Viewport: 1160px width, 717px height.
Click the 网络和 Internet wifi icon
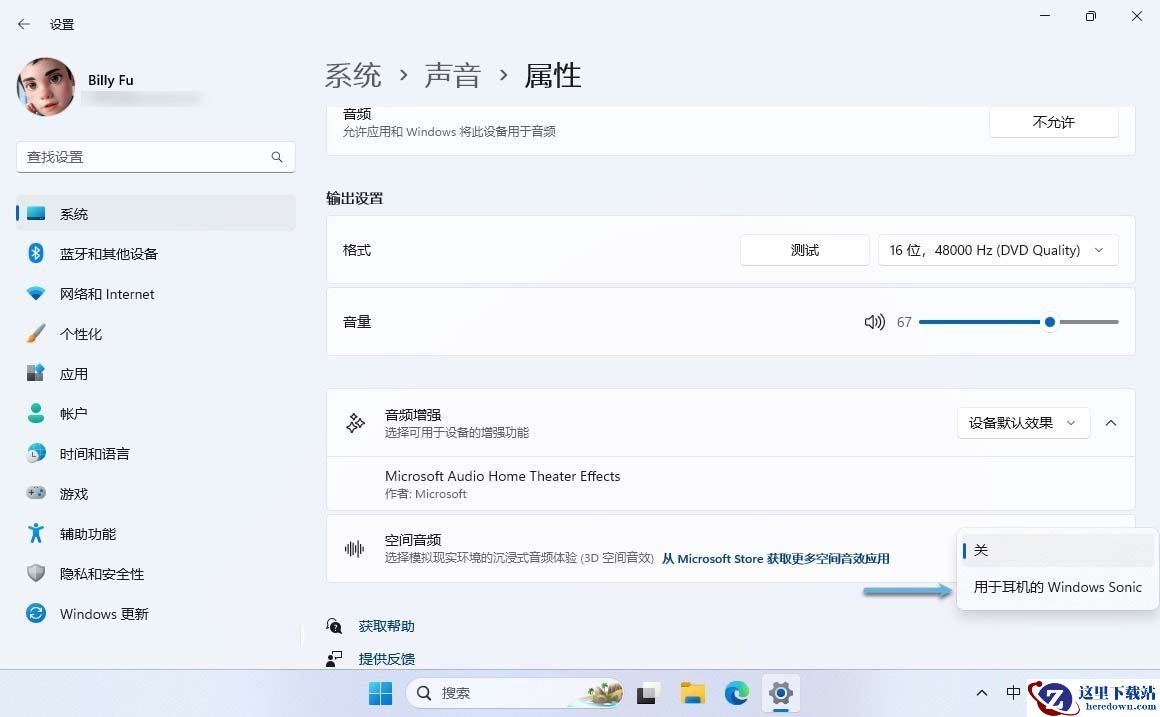coord(36,294)
